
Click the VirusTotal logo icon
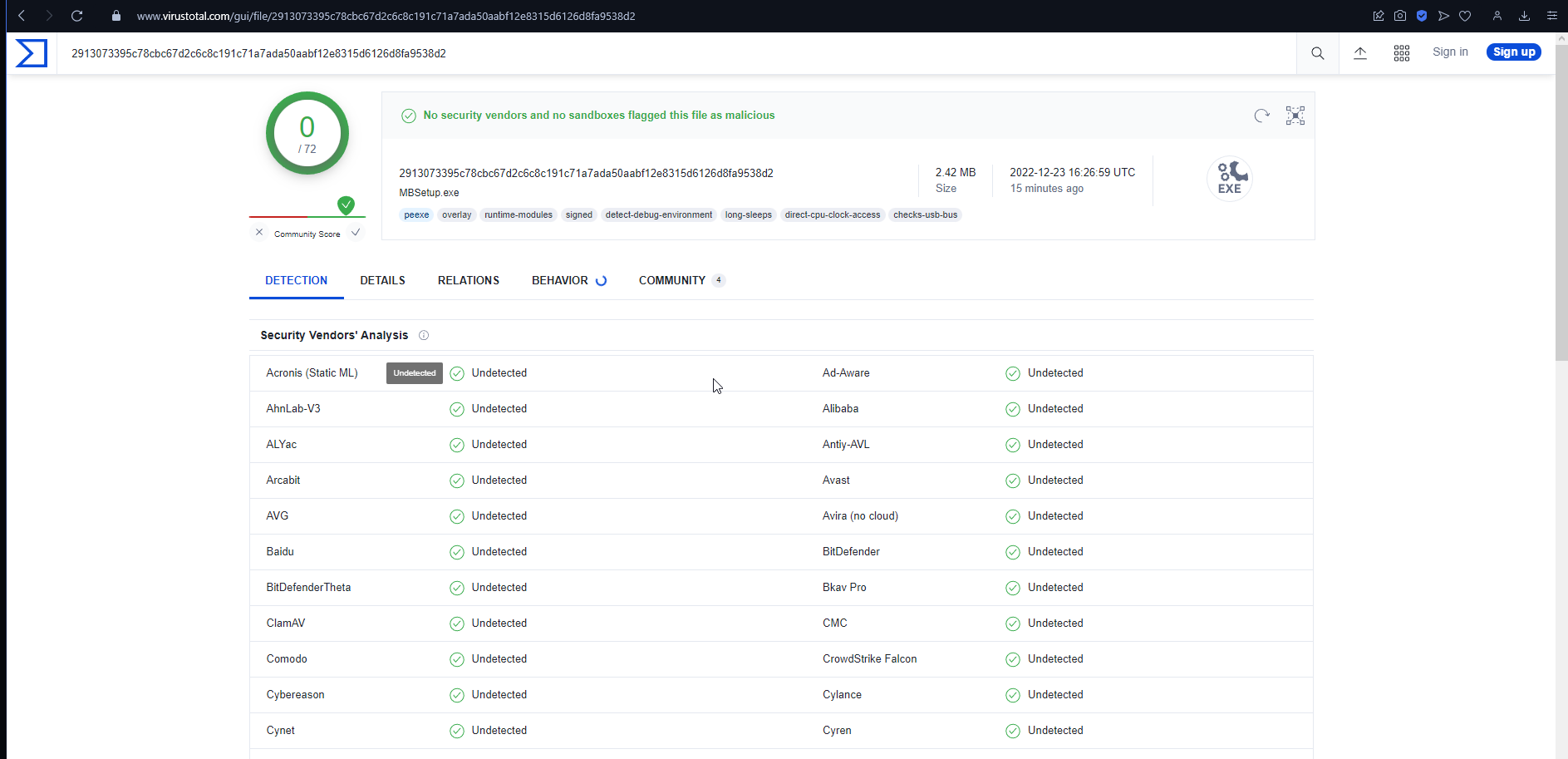click(x=32, y=53)
